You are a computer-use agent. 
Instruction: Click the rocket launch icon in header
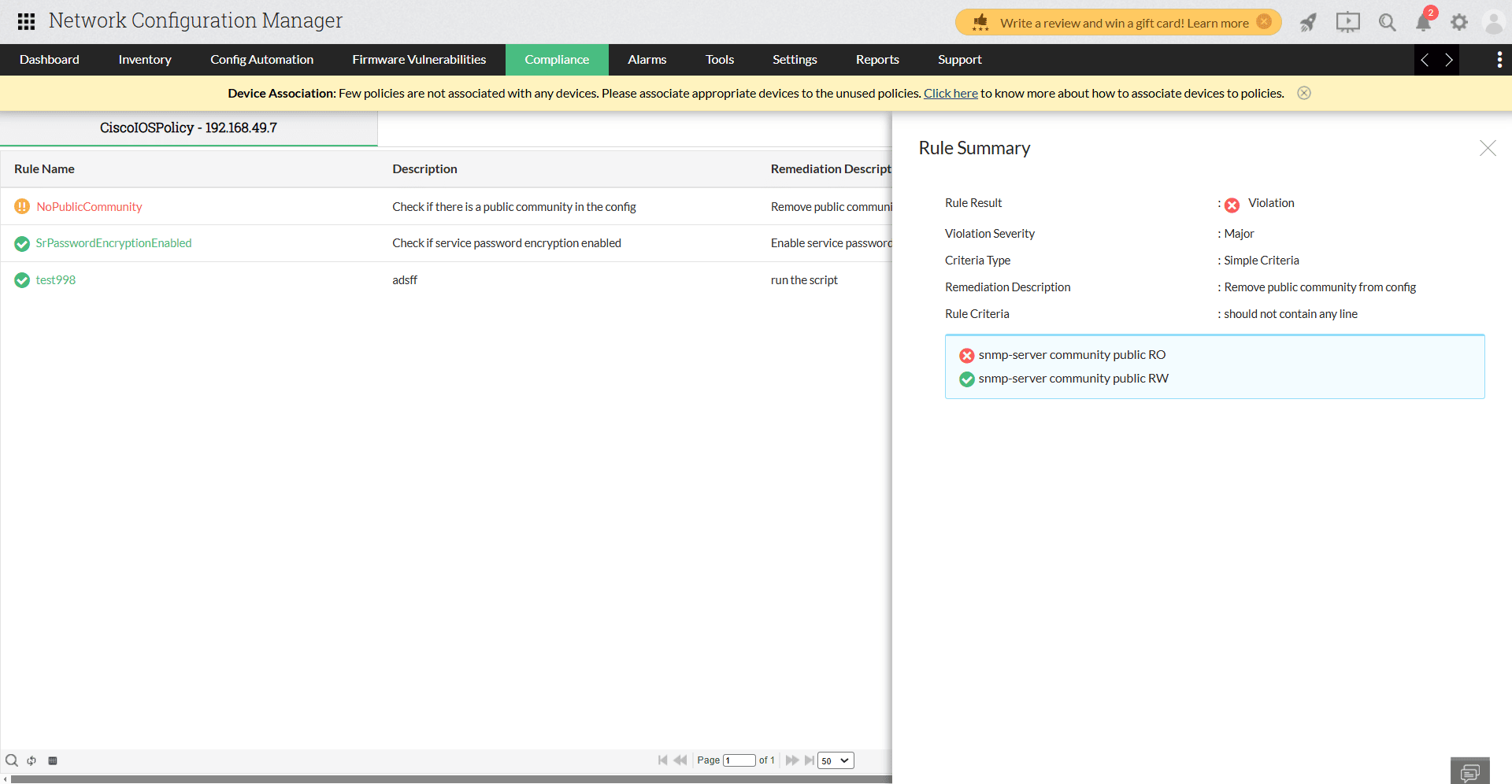1308,22
